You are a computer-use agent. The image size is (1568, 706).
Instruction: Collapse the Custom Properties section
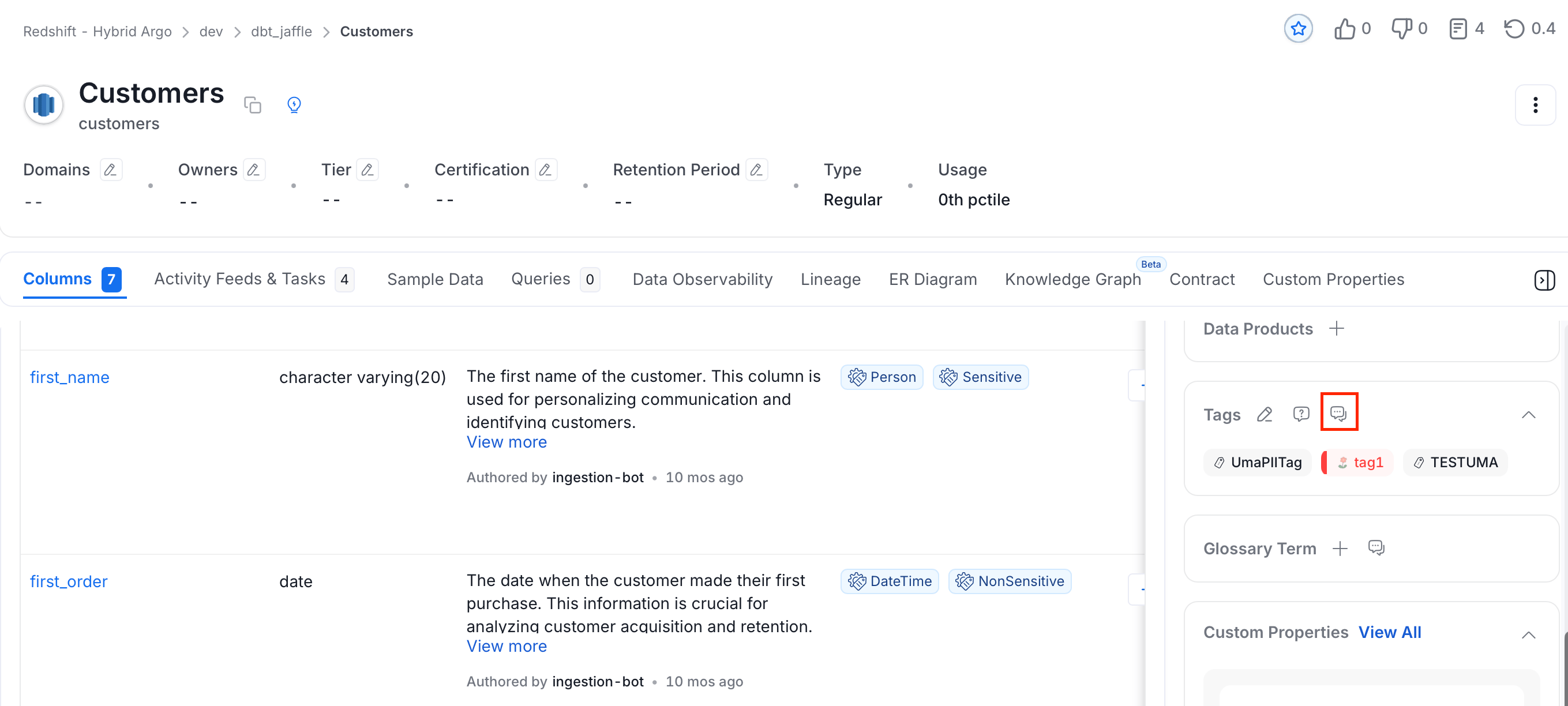point(1528,635)
